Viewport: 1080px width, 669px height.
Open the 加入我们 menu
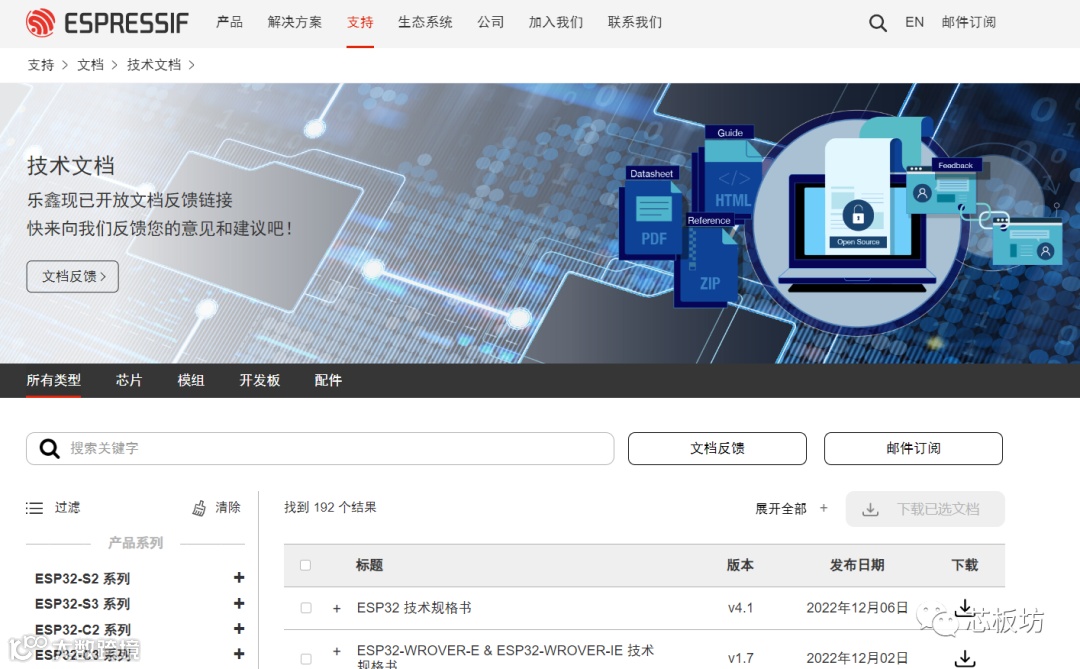point(556,22)
